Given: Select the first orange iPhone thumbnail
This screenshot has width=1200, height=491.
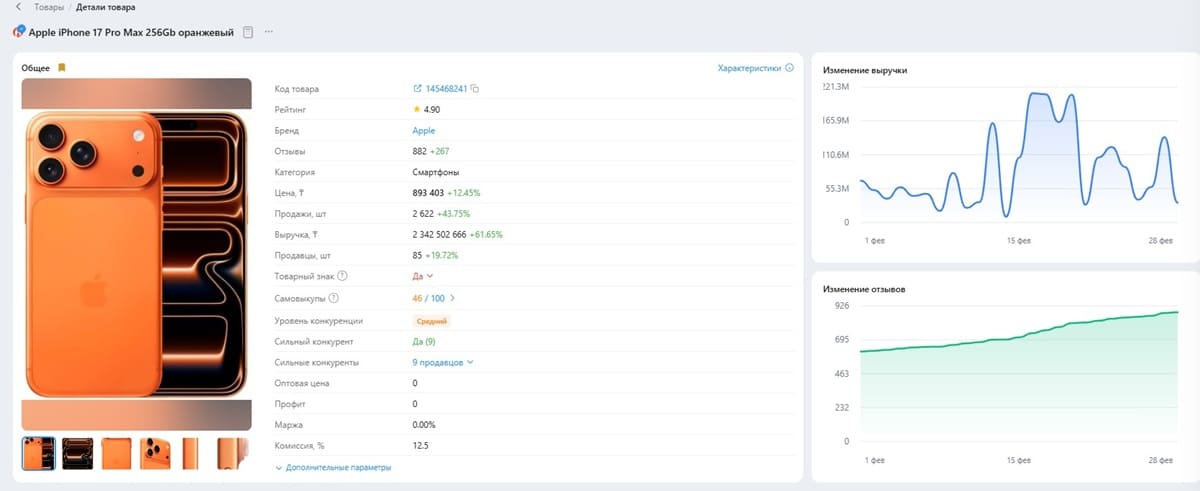Looking at the screenshot, I should coord(39,453).
